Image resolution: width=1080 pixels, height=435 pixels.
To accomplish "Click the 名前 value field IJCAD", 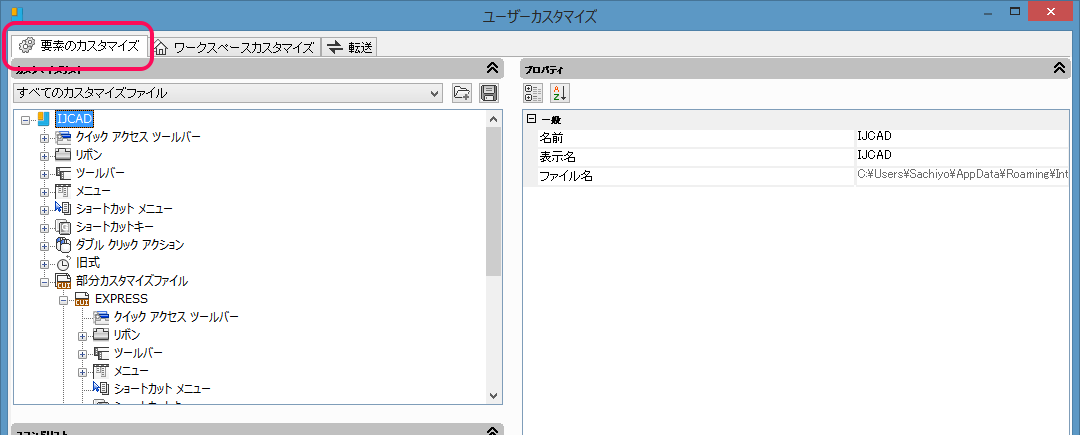I will click(x=962, y=137).
